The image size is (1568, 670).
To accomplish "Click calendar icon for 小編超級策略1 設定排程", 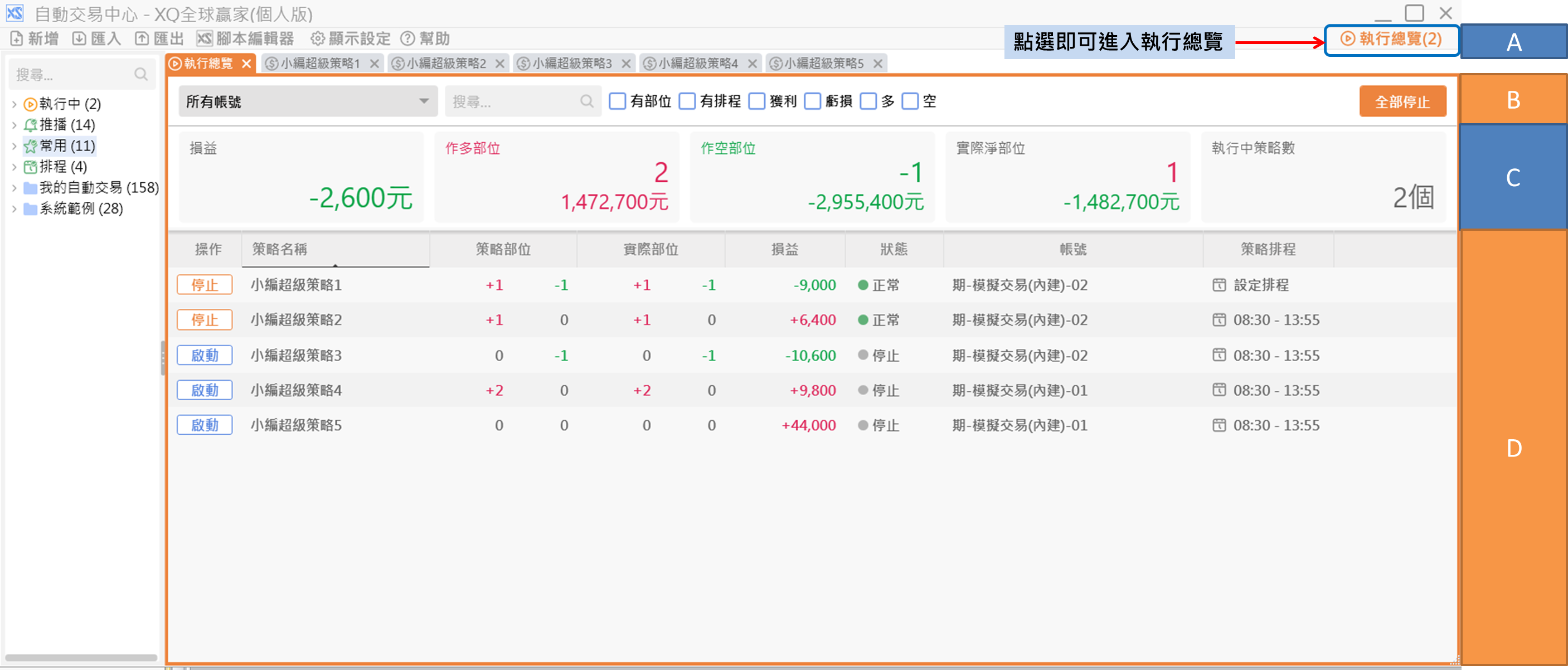I will coord(1219,285).
